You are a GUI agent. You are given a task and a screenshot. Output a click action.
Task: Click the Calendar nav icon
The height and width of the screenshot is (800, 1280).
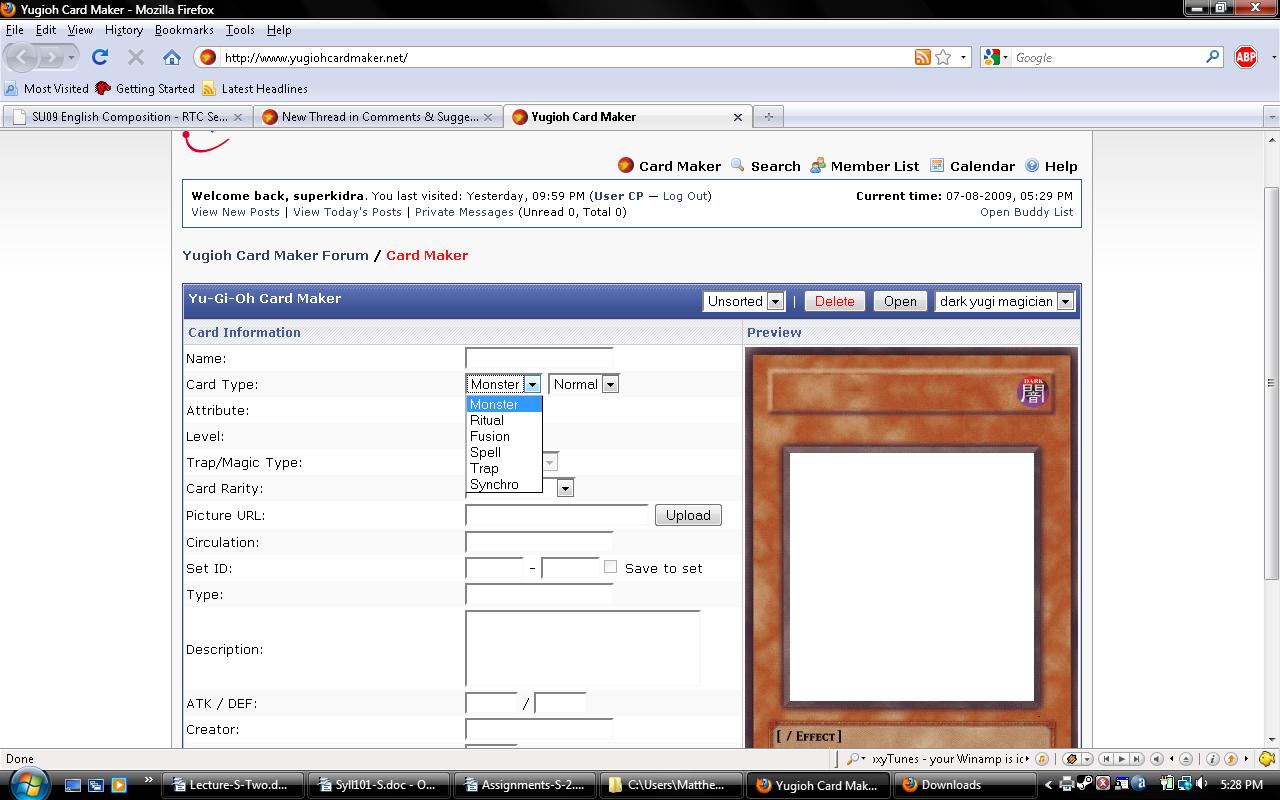pyautogui.click(x=937, y=165)
